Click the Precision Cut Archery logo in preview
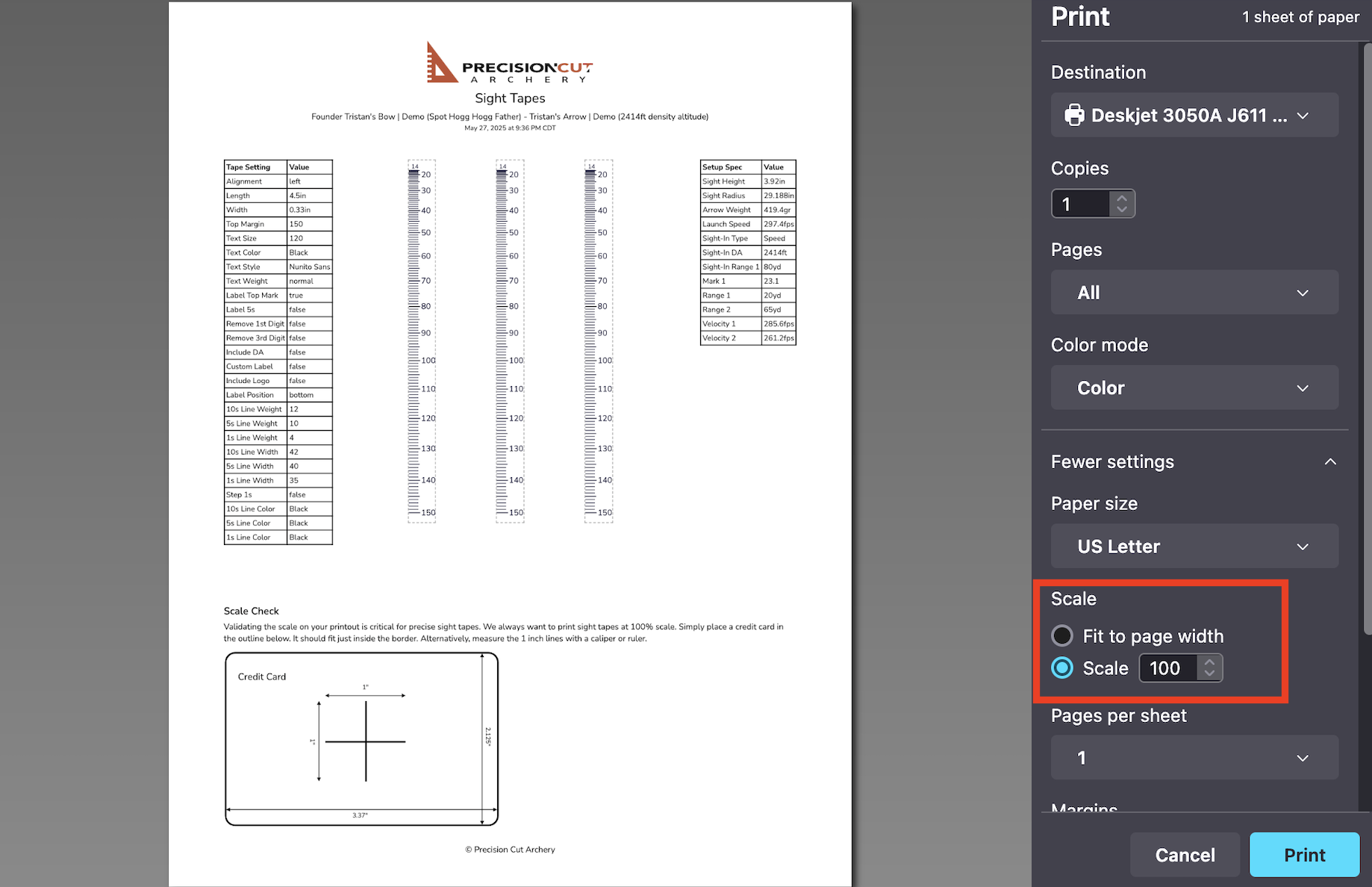Viewport: 1372px width, 887px height. click(510, 63)
